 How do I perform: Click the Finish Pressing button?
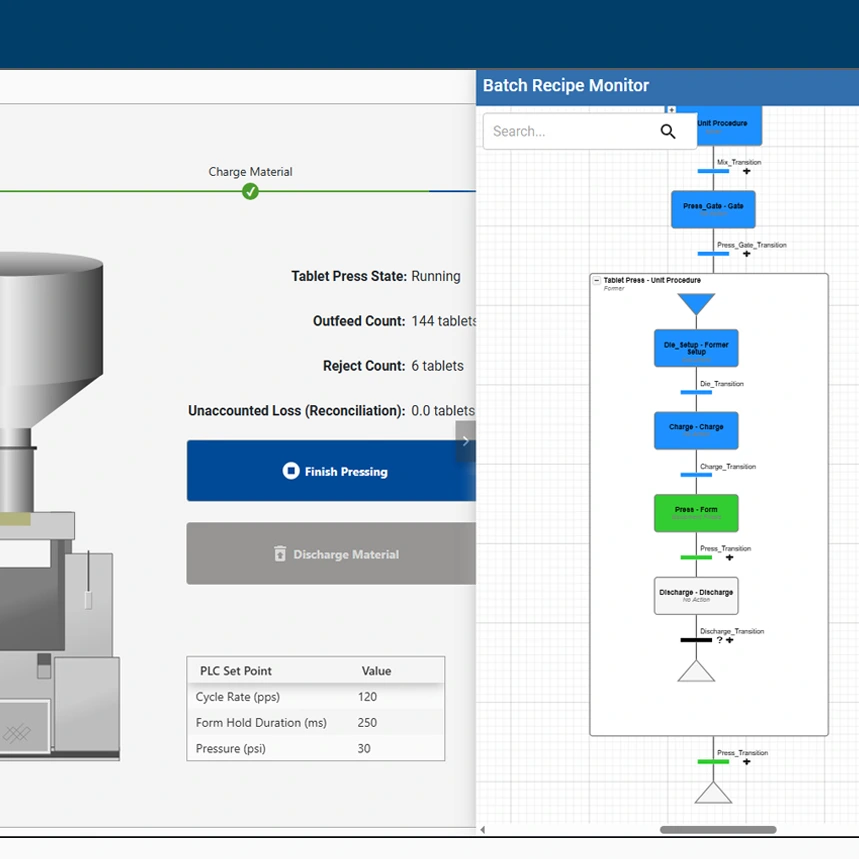pyautogui.click(x=331, y=471)
